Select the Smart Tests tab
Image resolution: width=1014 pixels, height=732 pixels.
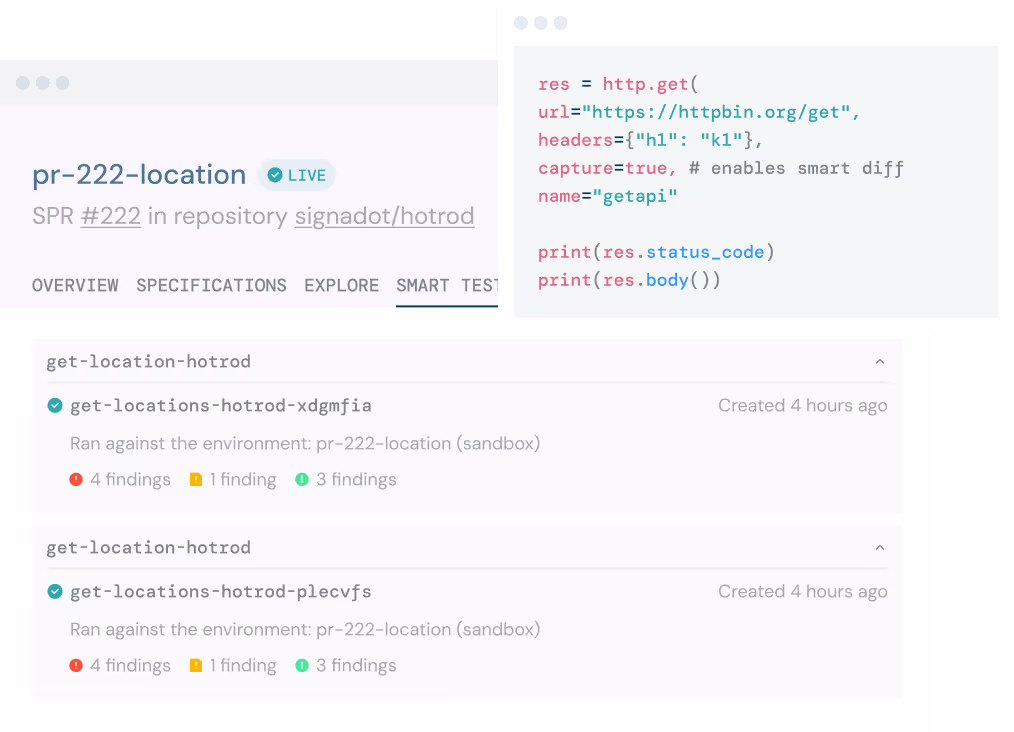click(446, 286)
